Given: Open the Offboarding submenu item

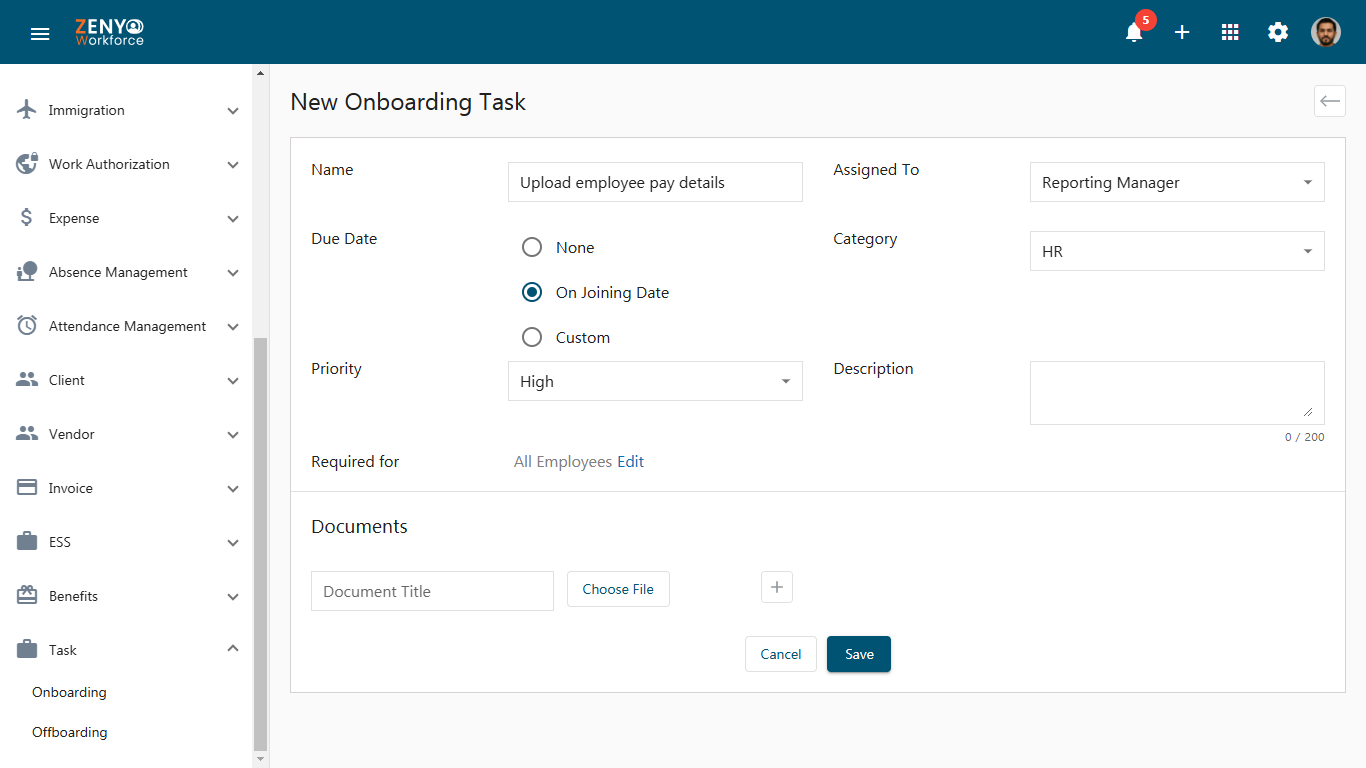Looking at the screenshot, I should [x=70, y=732].
